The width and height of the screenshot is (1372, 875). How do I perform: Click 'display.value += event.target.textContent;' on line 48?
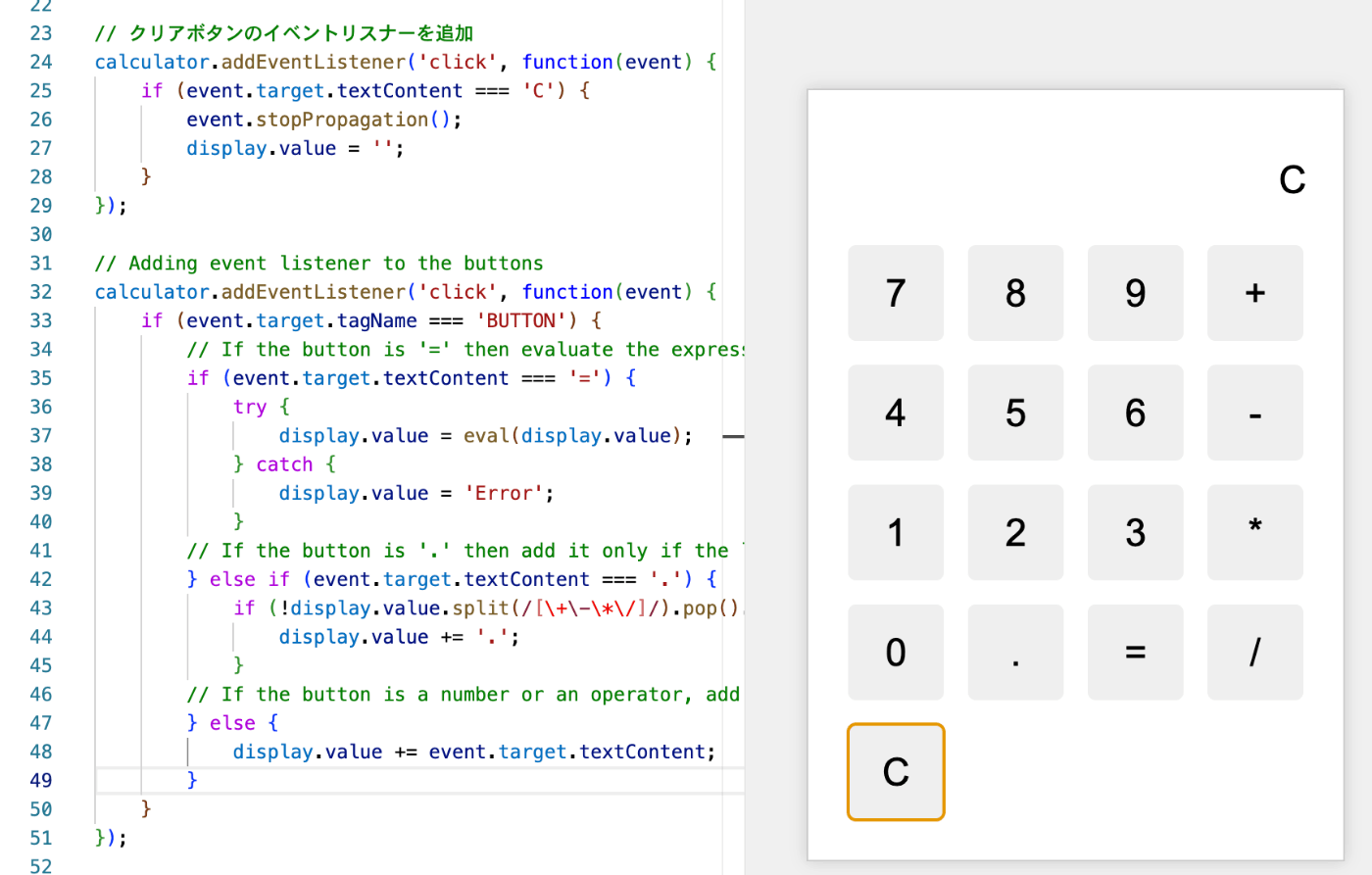(x=474, y=752)
